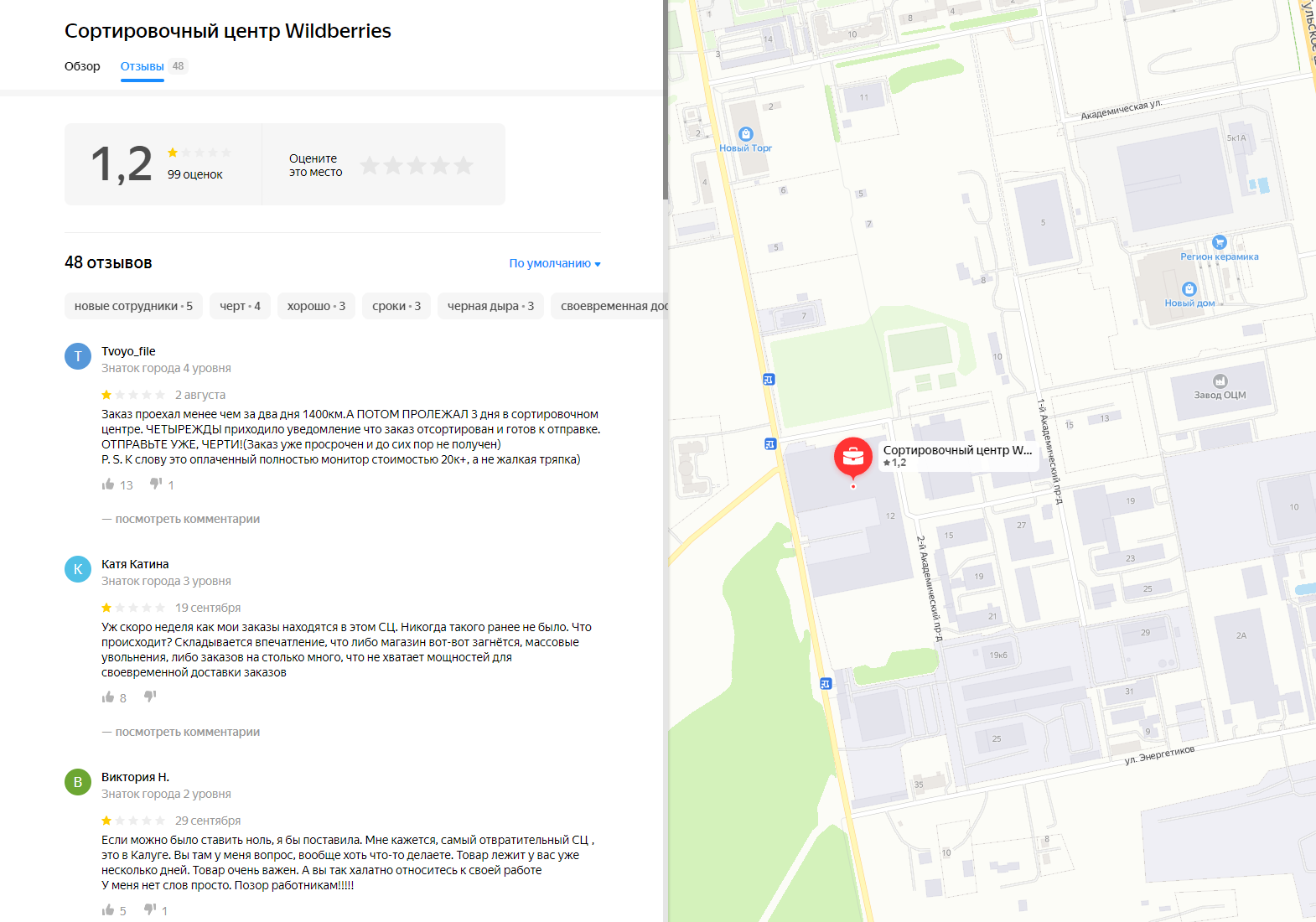The width and height of the screenshot is (1316, 922).
Task: Click the 99 оценок rating count
Action: coord(195,174)
